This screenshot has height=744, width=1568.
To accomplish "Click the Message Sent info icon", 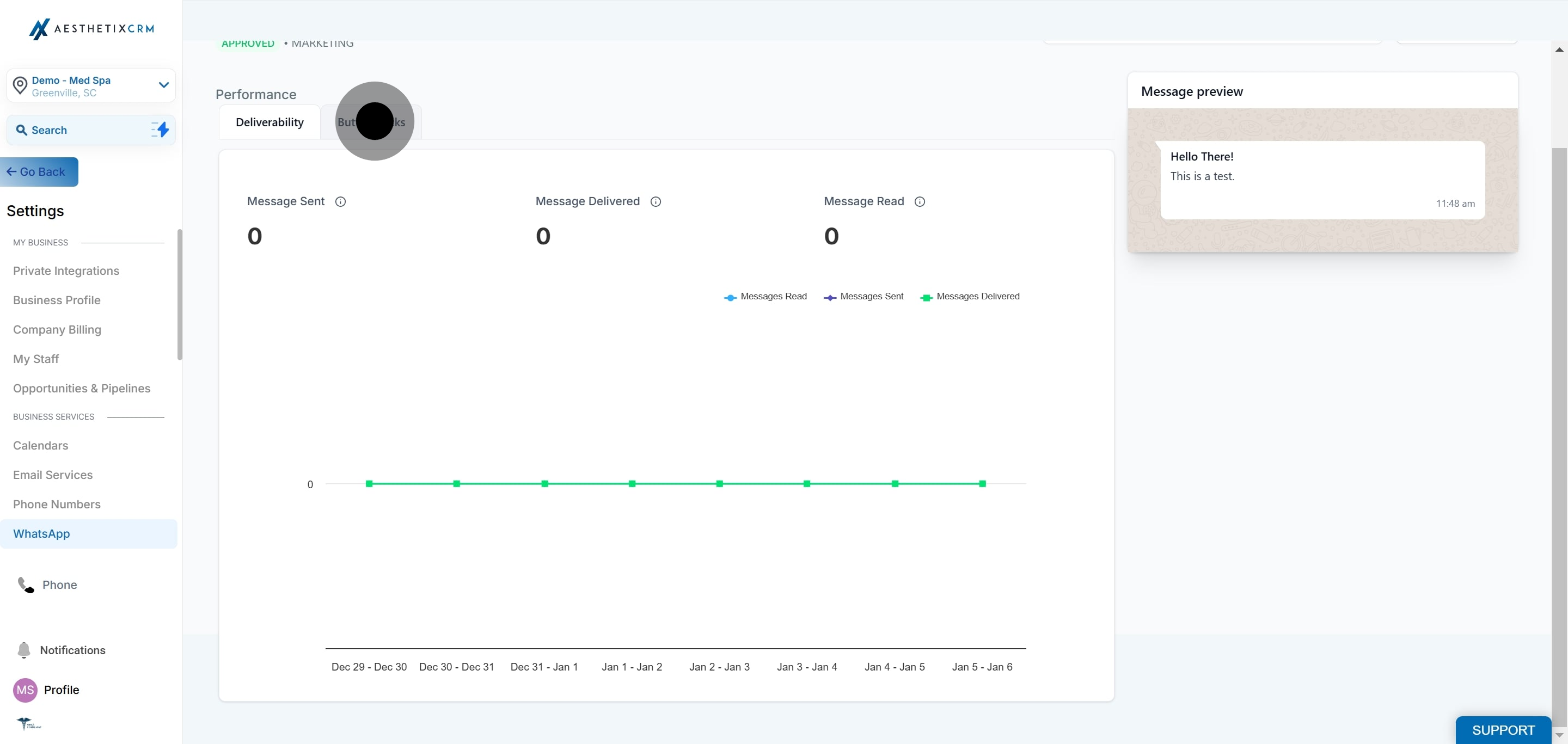I will (340, 201).
